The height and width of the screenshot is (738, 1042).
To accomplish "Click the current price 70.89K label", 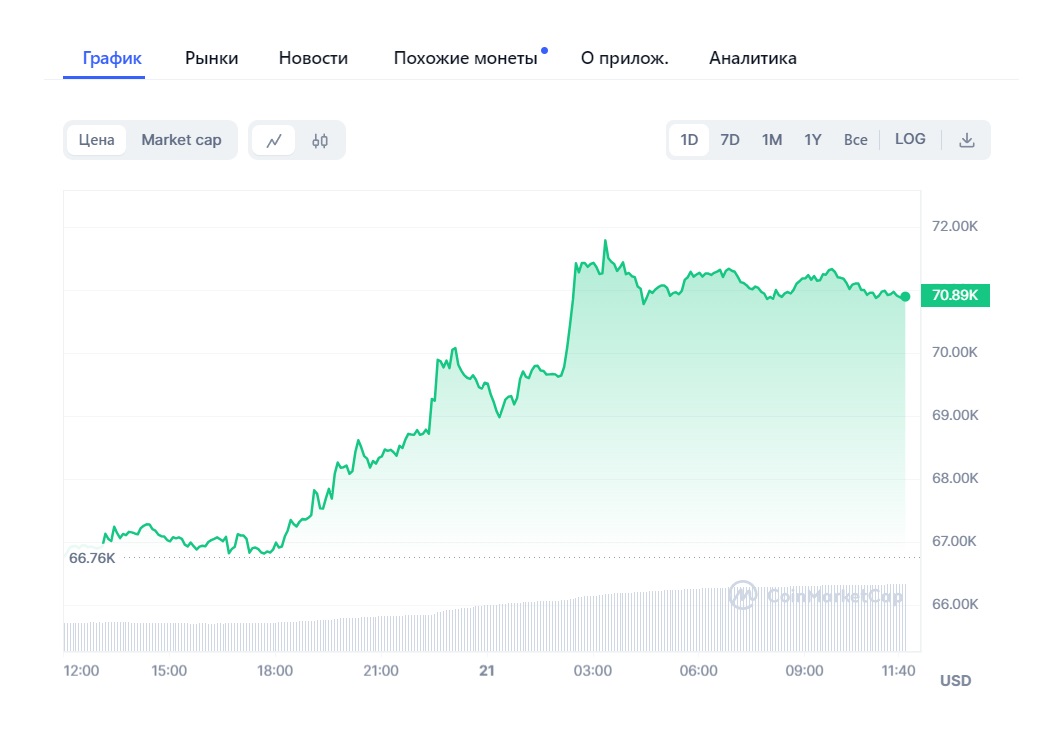I will point(954,295).
